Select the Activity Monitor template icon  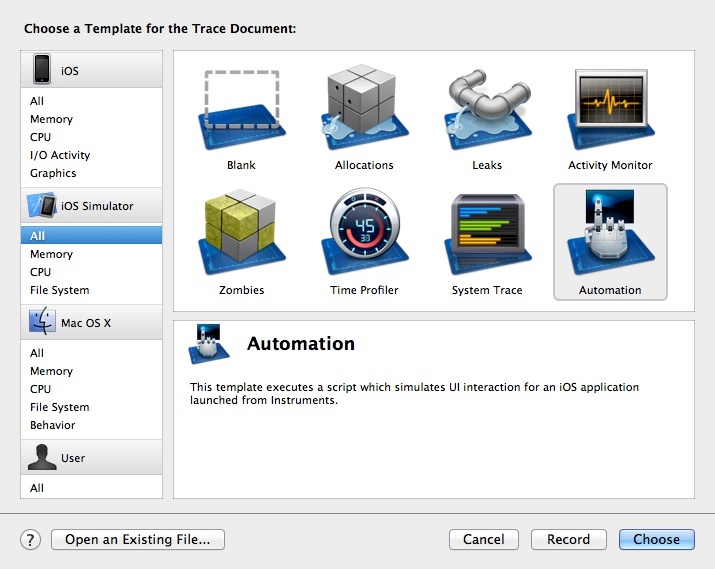pos(611,109)
